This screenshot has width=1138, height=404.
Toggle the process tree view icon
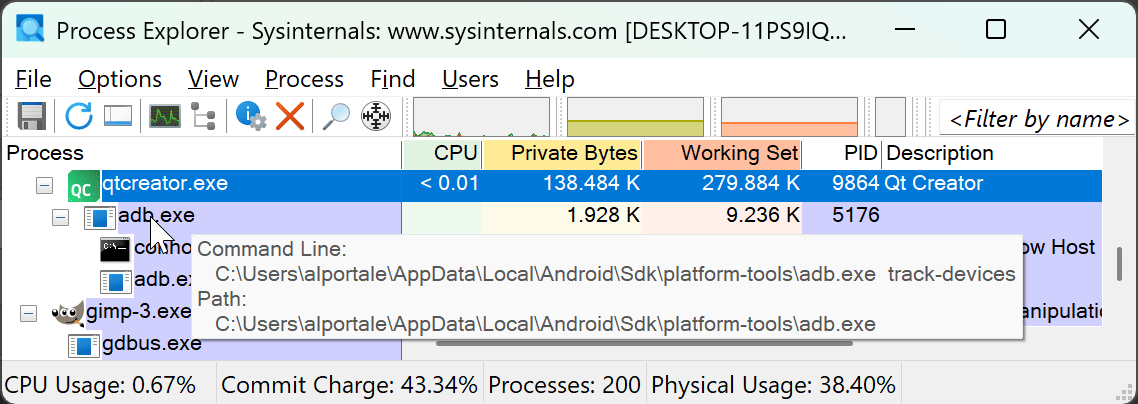click(204, 116)
